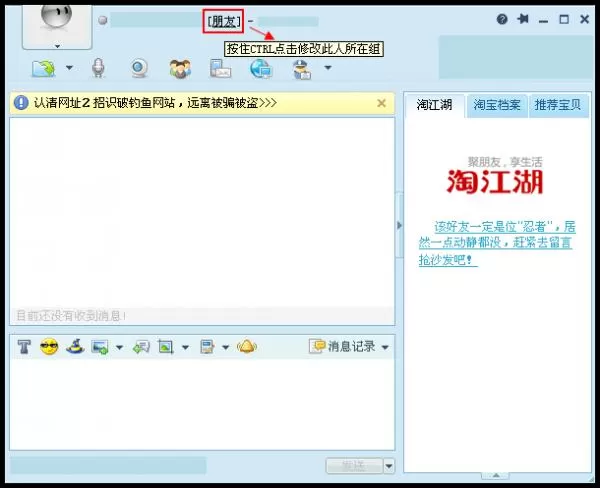This screenshot has width=600, height=488.
Task: Expand the dropdown beside police icon
Action: (328, 68)
